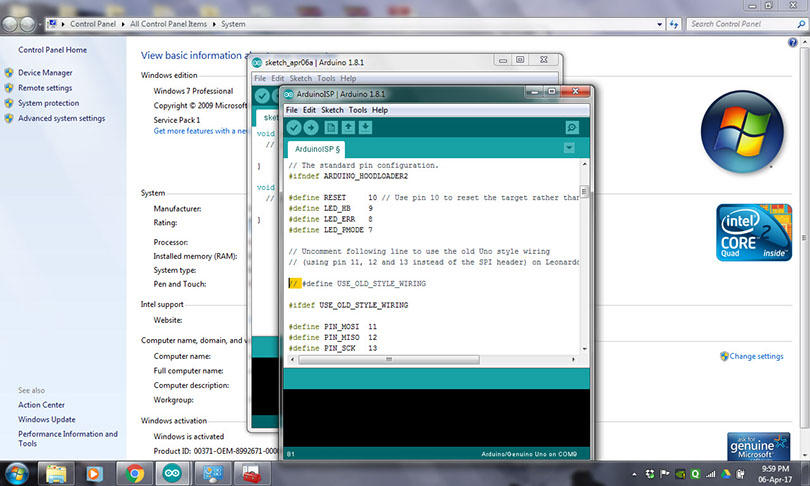Click the '#define PIN_SCK 13' line
This screenshot has height=486, width=810.
tap(333, 349)
